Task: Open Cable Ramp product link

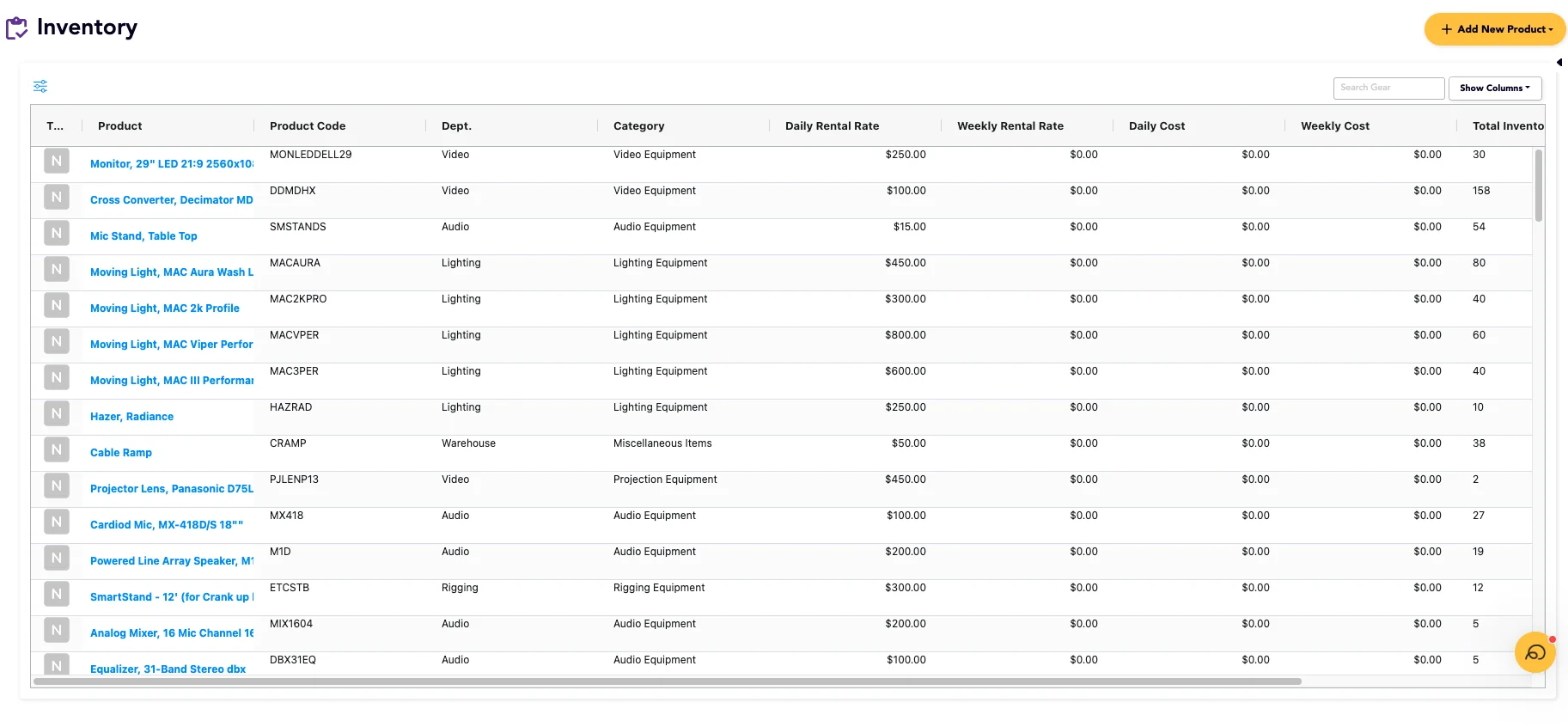Action: pos(121,452)
